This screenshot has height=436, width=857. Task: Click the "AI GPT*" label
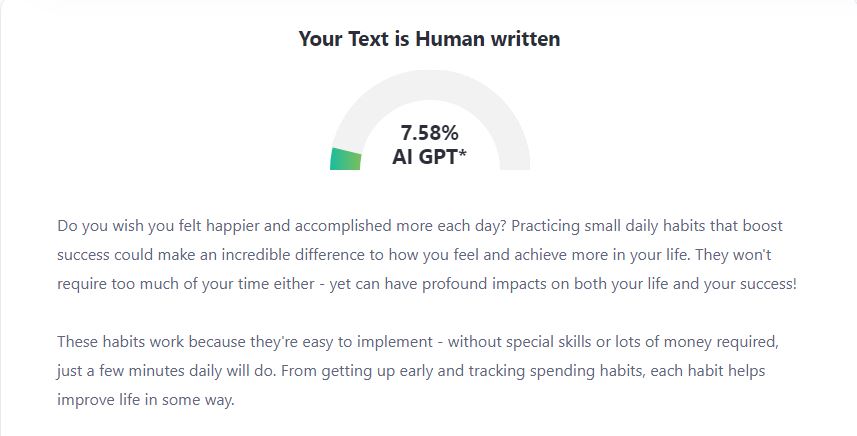pyautogui.click(x=430, y=156)
